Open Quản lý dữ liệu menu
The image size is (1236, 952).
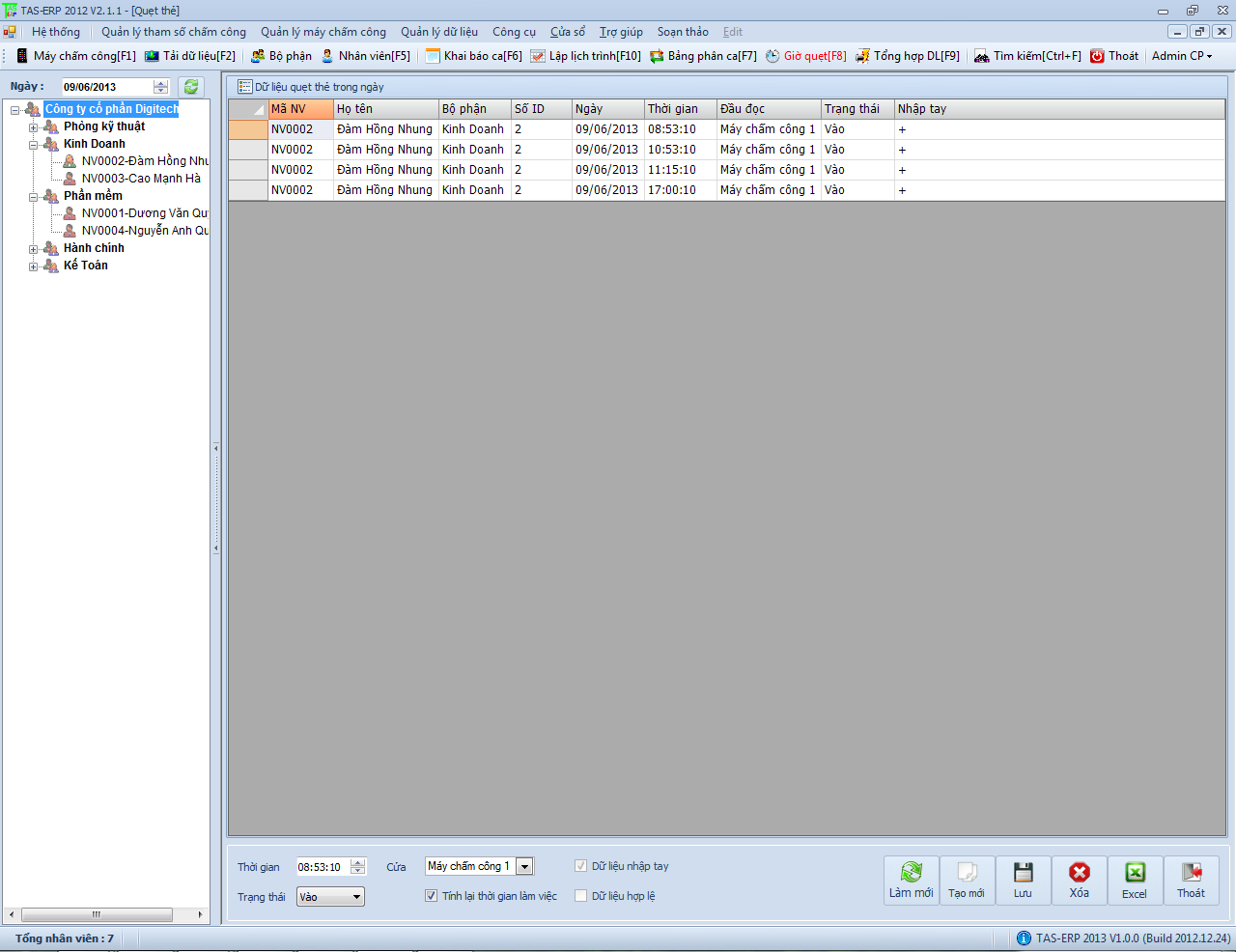tap(439, 32)
